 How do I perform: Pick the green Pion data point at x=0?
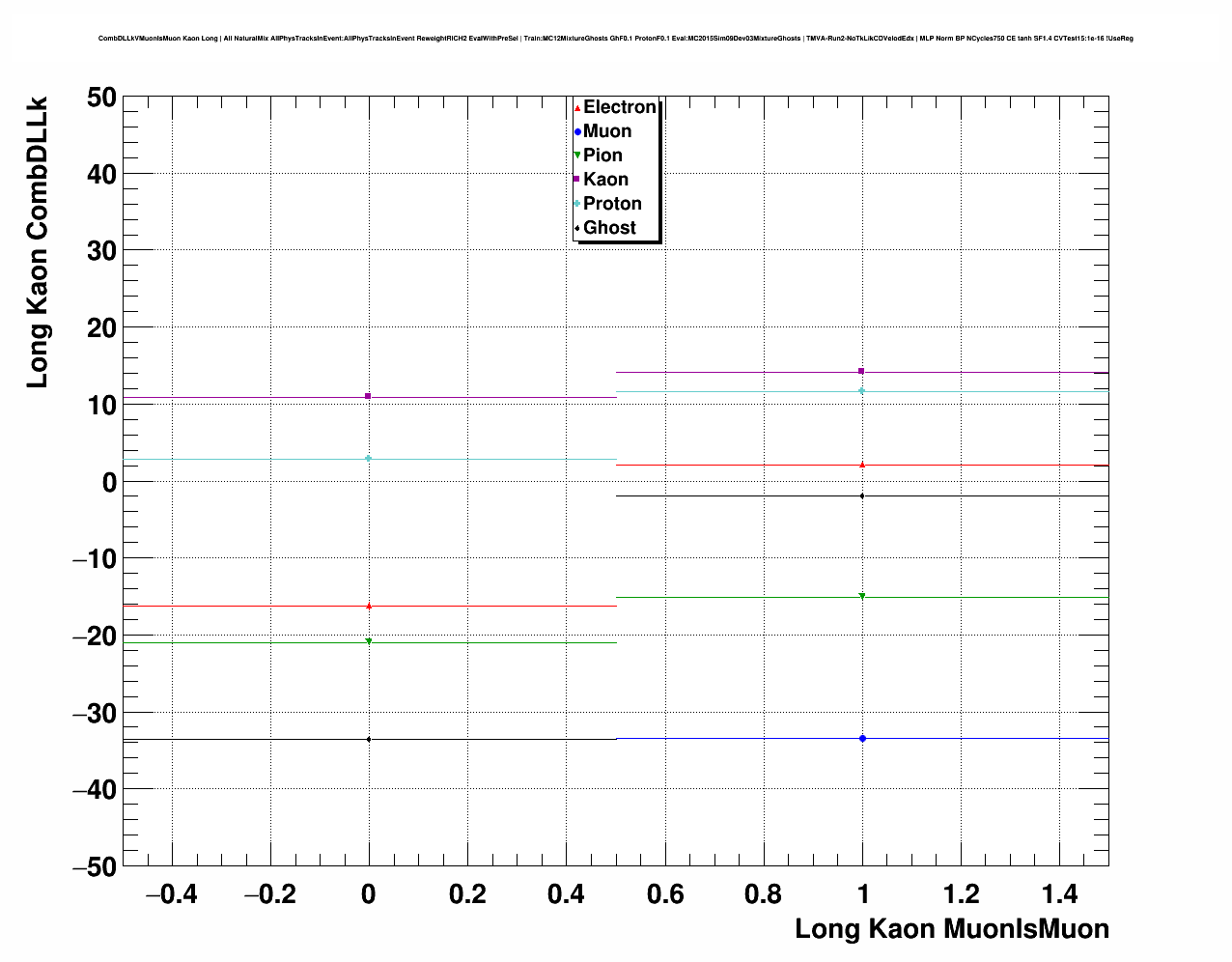[x=368, y=641]
